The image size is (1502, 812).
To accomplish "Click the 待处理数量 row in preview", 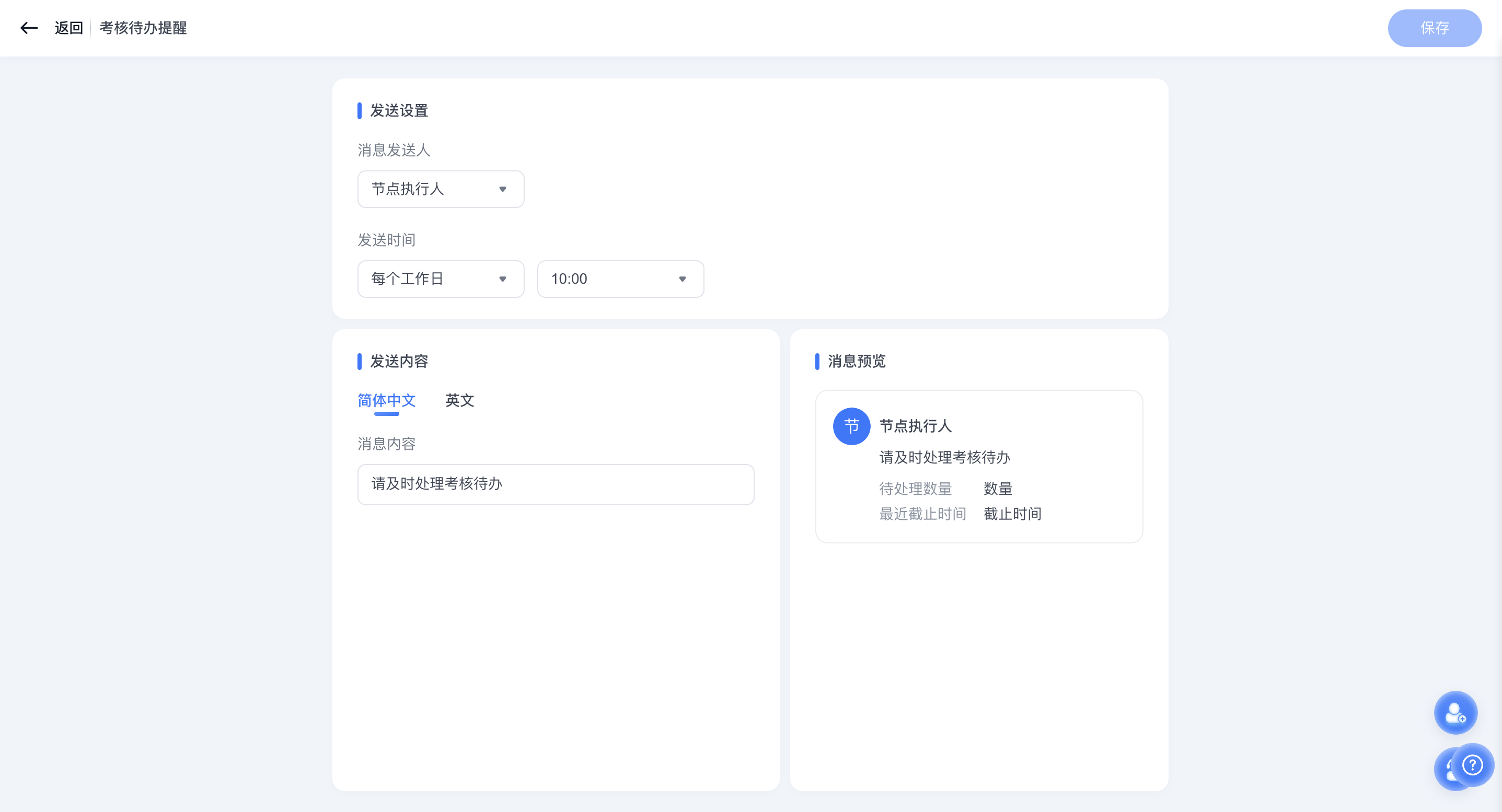I will (x=916, y=489).
